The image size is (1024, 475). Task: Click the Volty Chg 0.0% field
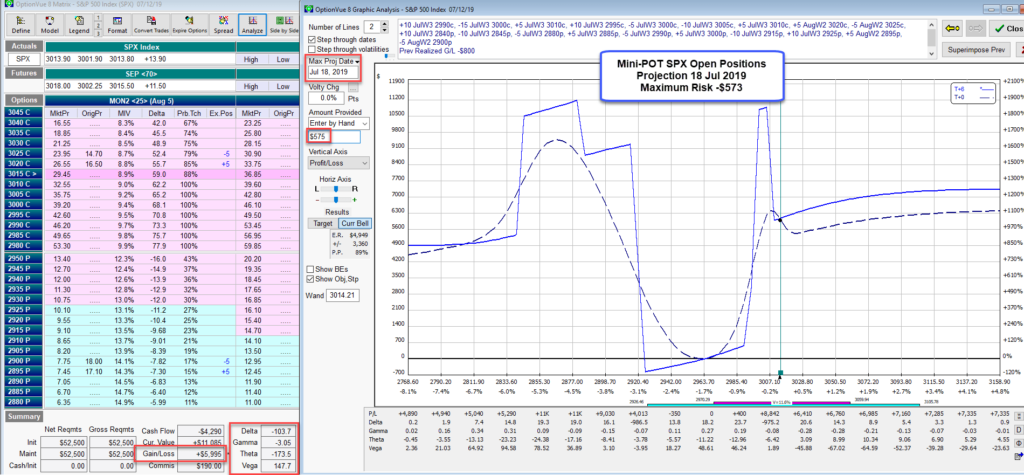(327, 97)
